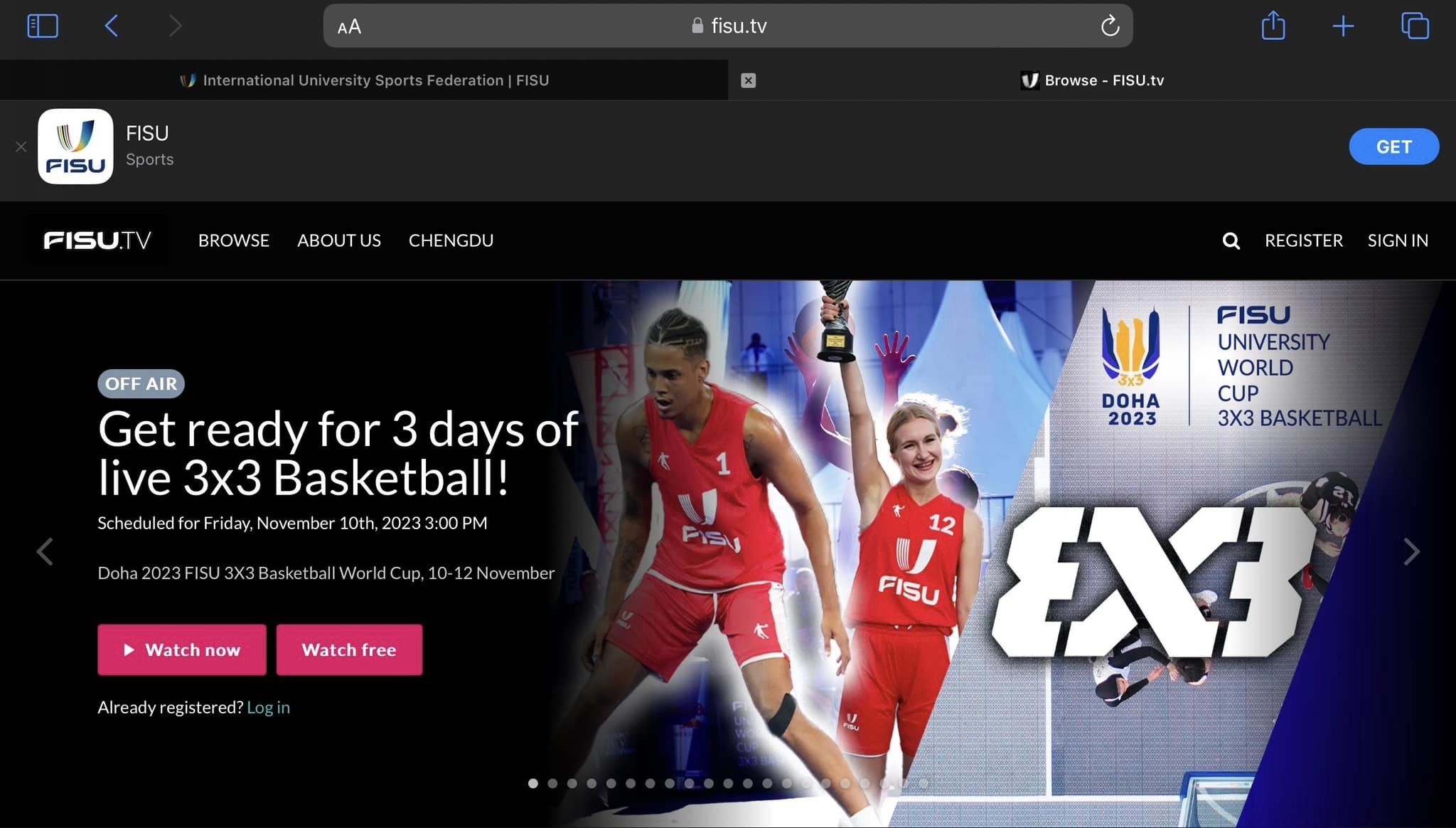The image size is (1456, 828).
Task: Dismiss the FISU app banner
Action: point(21,147)
